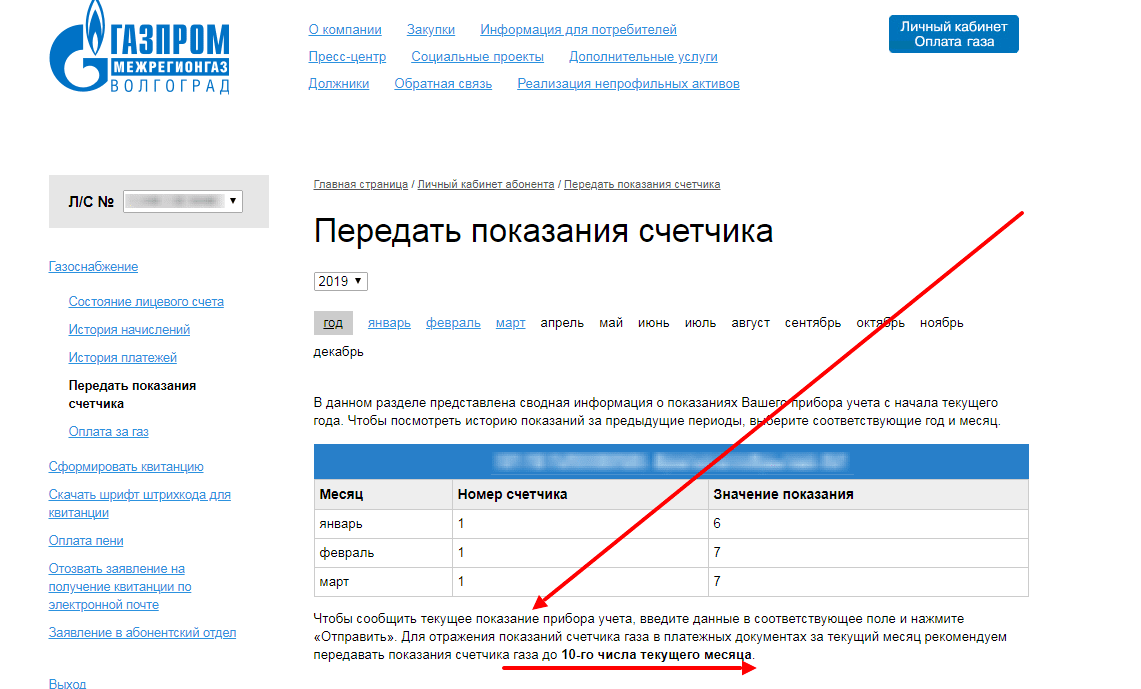This screenshot has width=1141, height=689.
Task: Switch to январь month tab
Action: [389, 323]
